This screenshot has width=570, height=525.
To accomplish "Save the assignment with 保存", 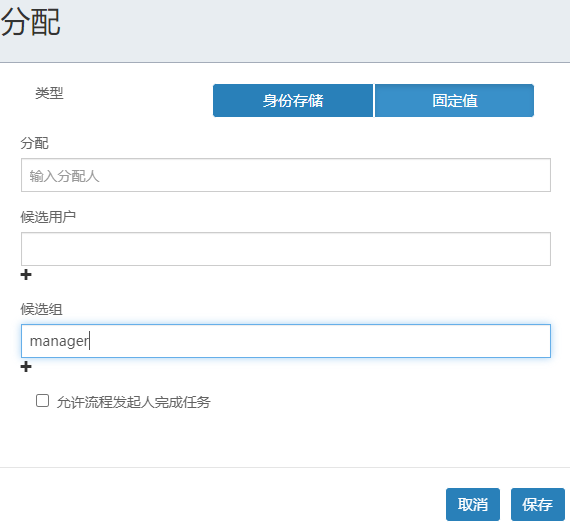I will pyautogui.click(x=538, y=504).
